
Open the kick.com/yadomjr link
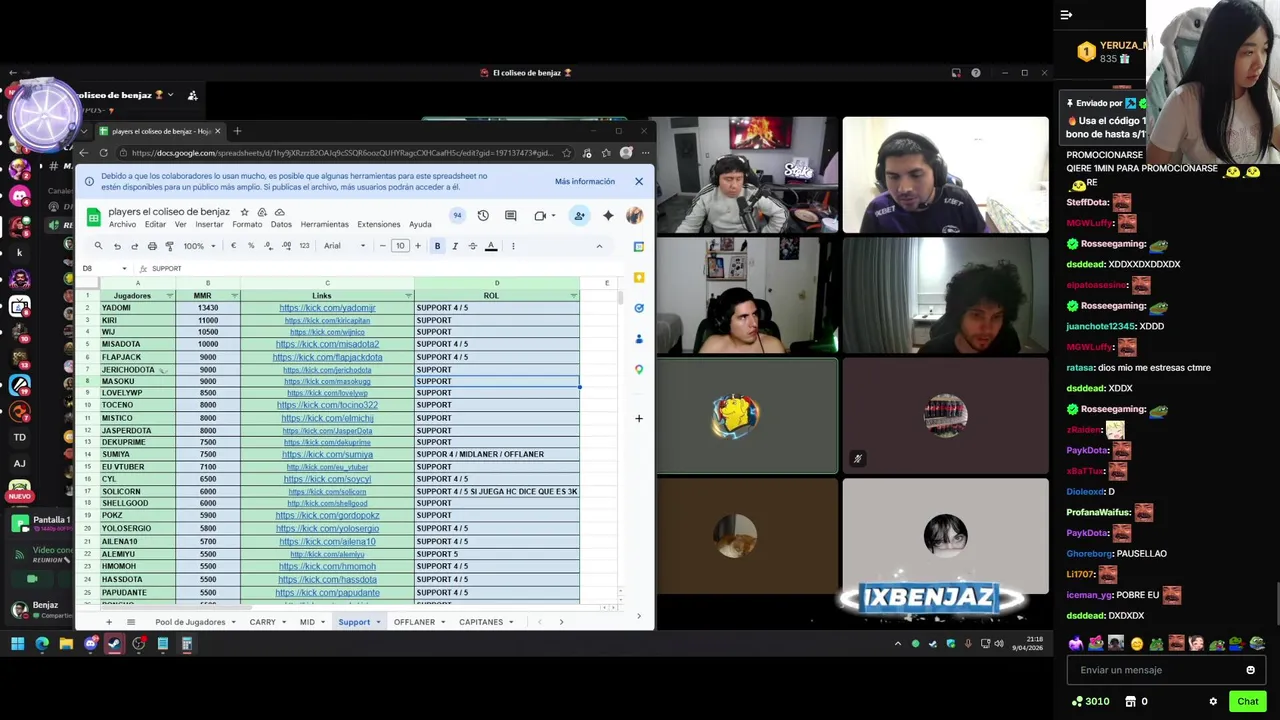click(x=327, y=308)
